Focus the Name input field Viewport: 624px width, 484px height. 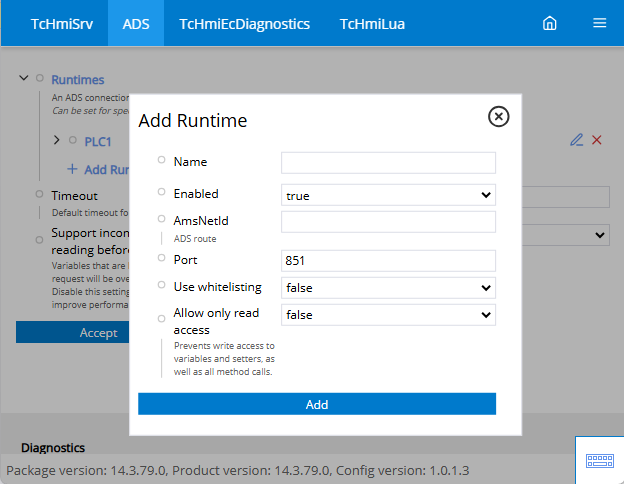coord(388,163)
